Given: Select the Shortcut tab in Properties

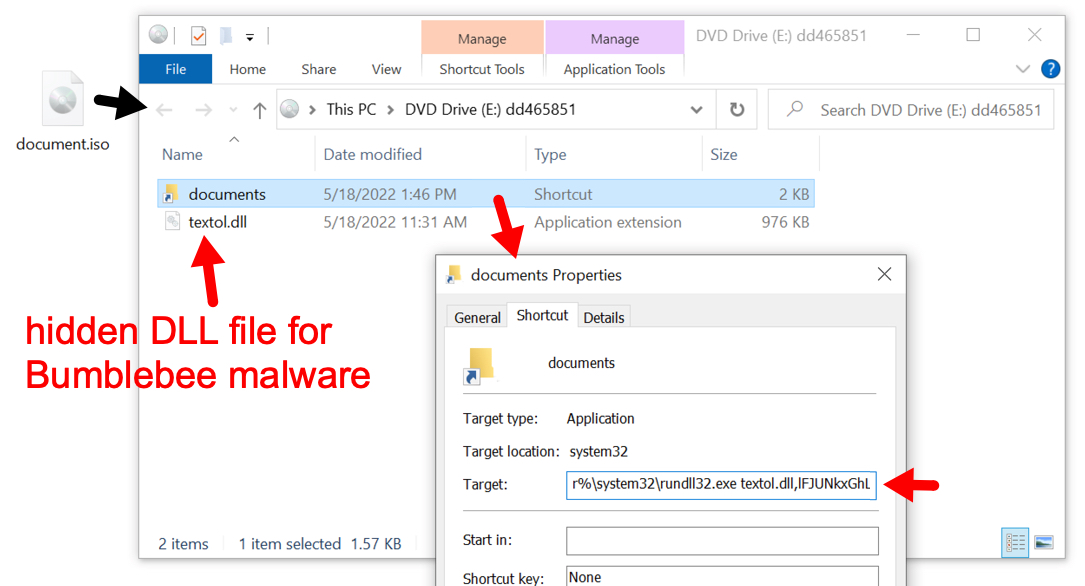Looking at the screenshot, I should [x=542, y=315].
